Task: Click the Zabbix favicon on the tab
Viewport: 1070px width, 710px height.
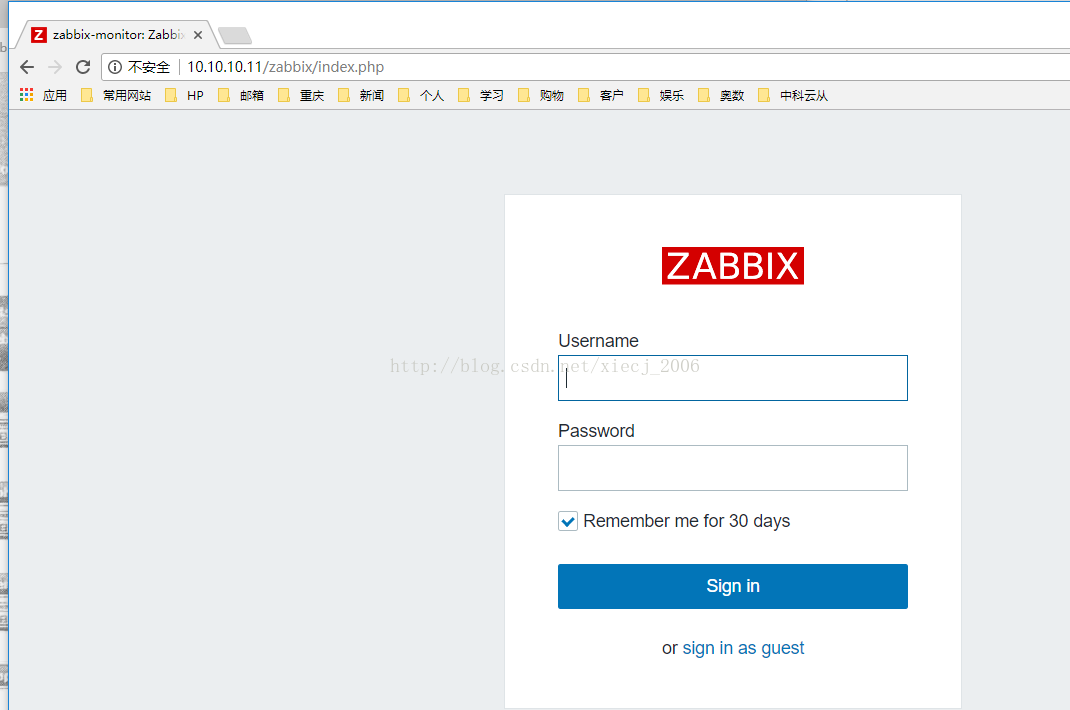Action: pyautogui.click(x=39, y=35)
